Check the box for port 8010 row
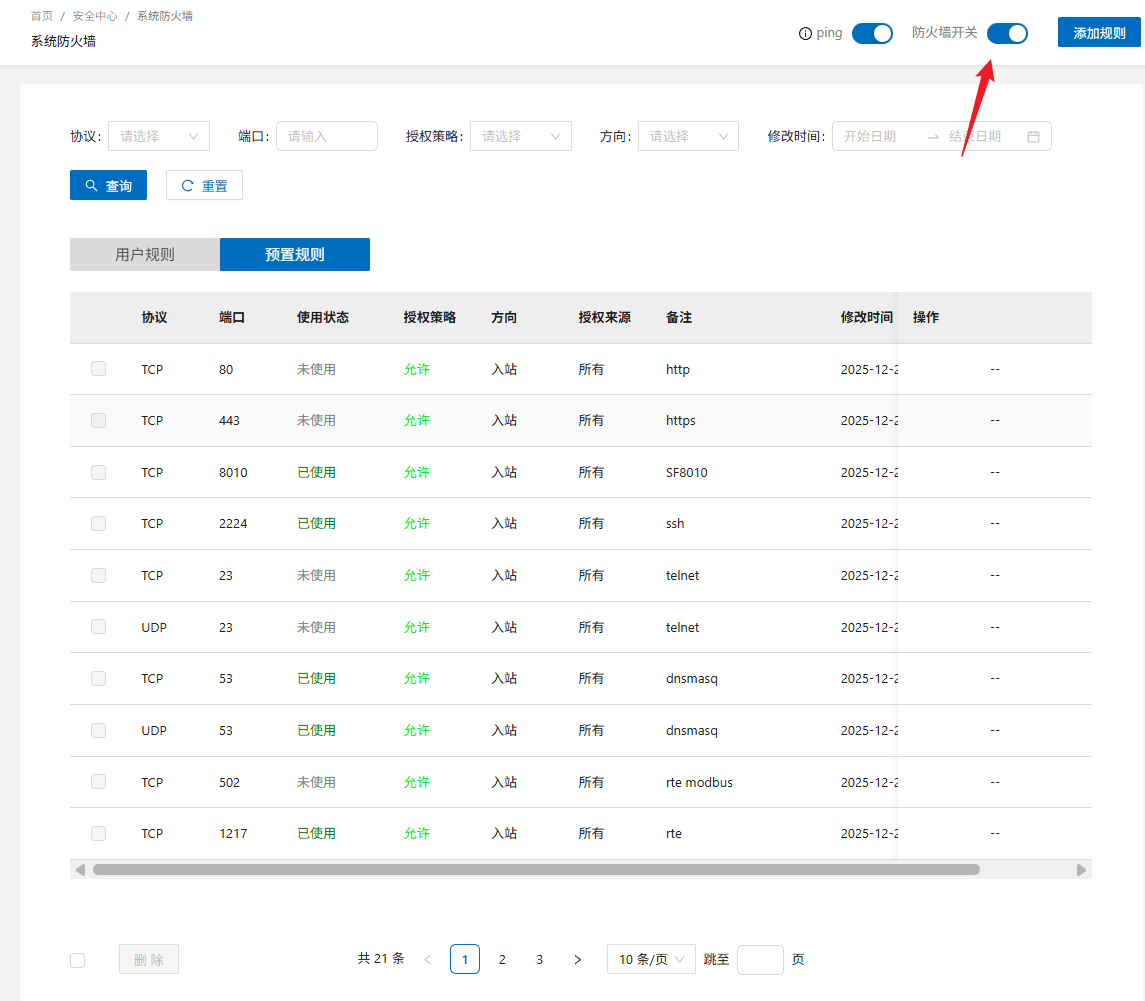Viewport: 1145px width, 1001px height. 98,472
